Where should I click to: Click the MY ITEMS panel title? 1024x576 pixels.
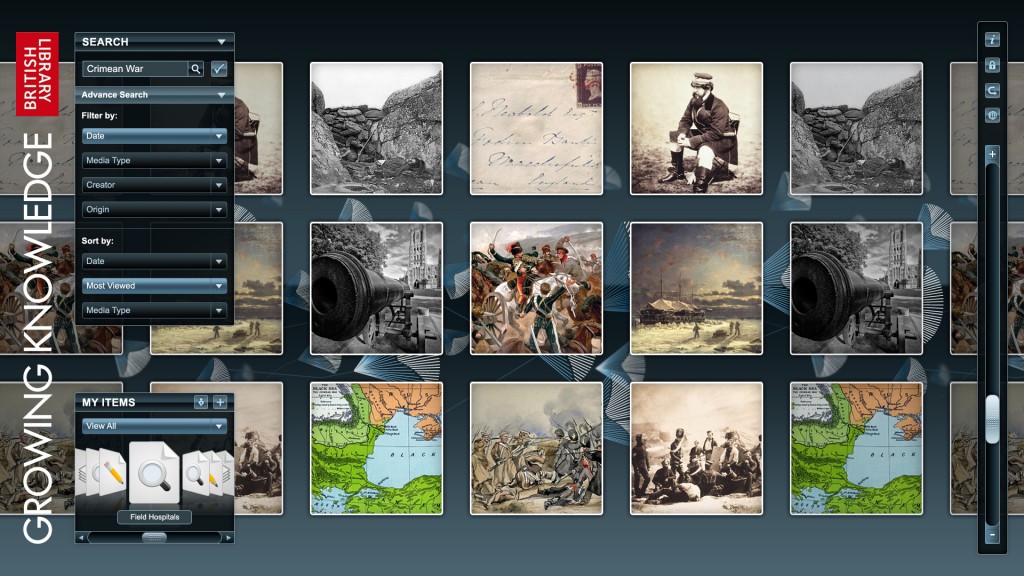(x=108, y=402)
